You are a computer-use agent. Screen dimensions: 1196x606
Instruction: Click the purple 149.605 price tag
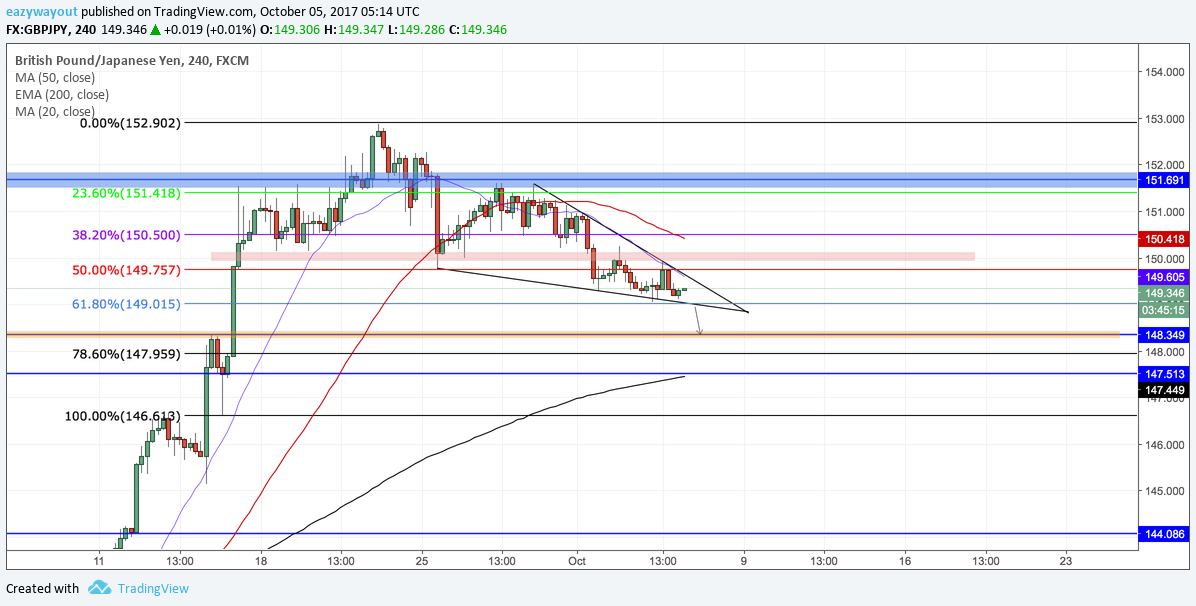[x=1164, y=277]
